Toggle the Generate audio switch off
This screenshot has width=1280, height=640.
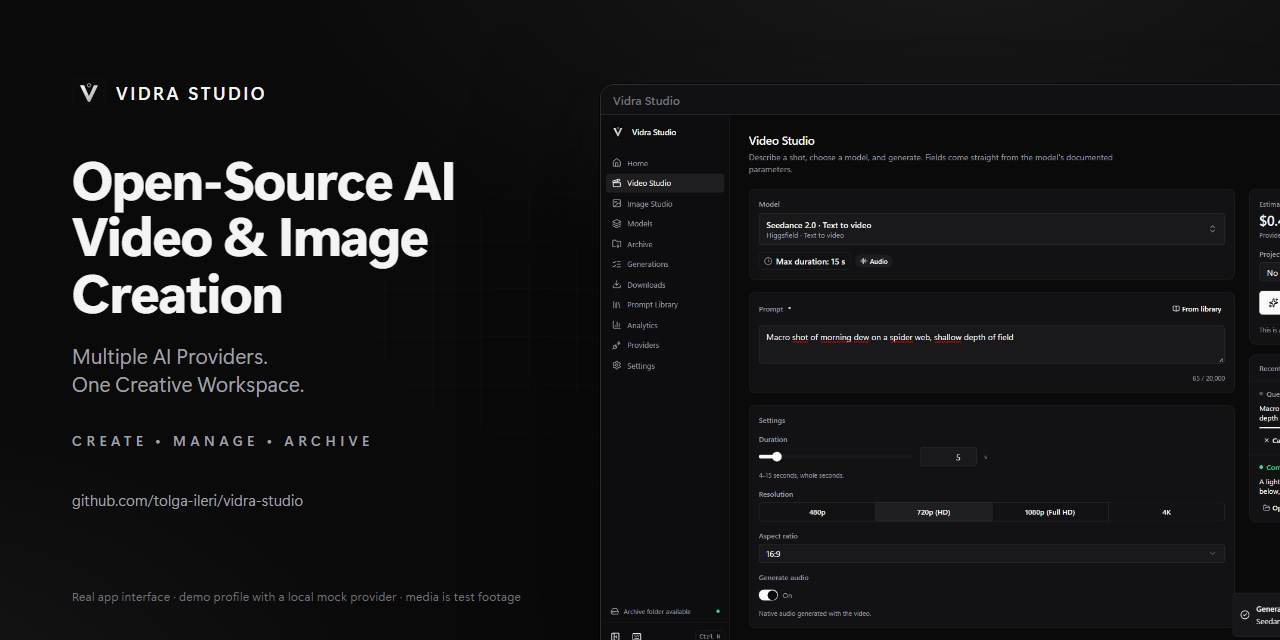point(768,595)
